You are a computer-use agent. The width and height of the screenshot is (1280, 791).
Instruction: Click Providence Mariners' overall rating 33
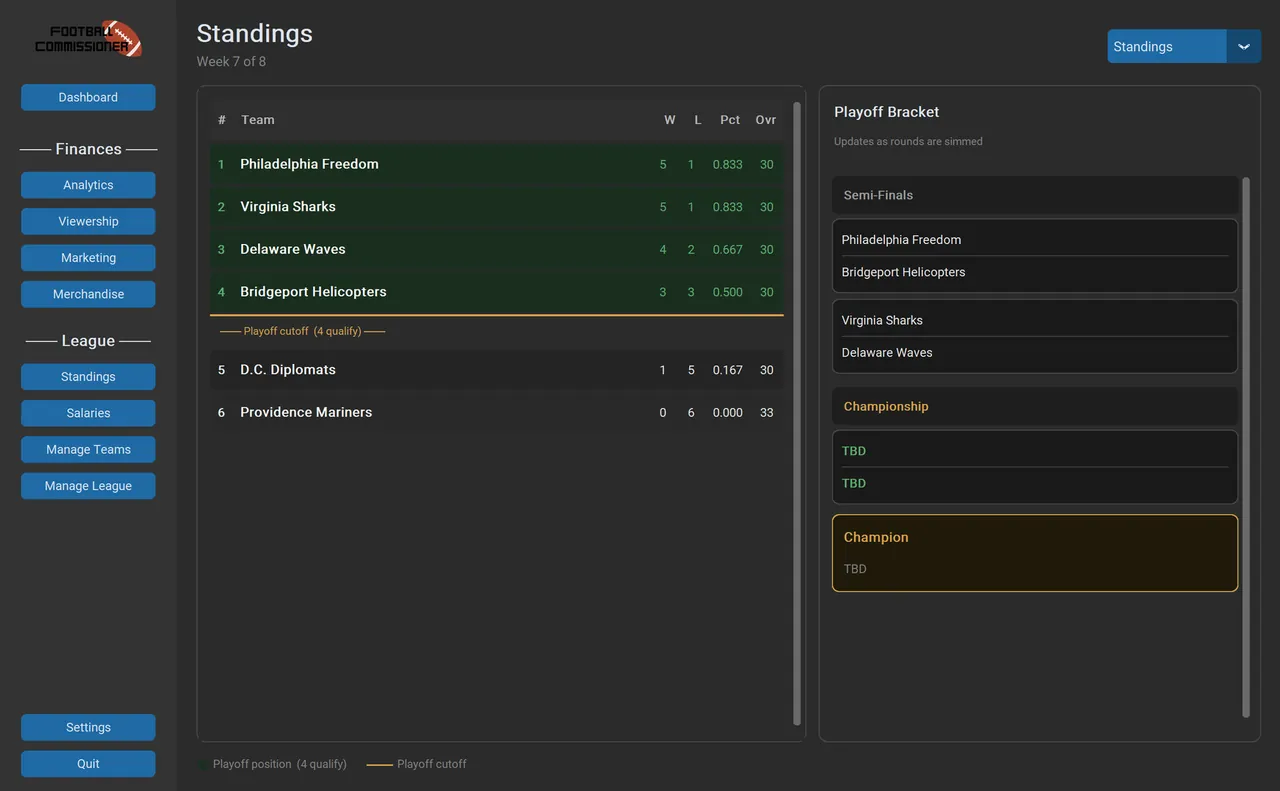click(x=767, y=412)
